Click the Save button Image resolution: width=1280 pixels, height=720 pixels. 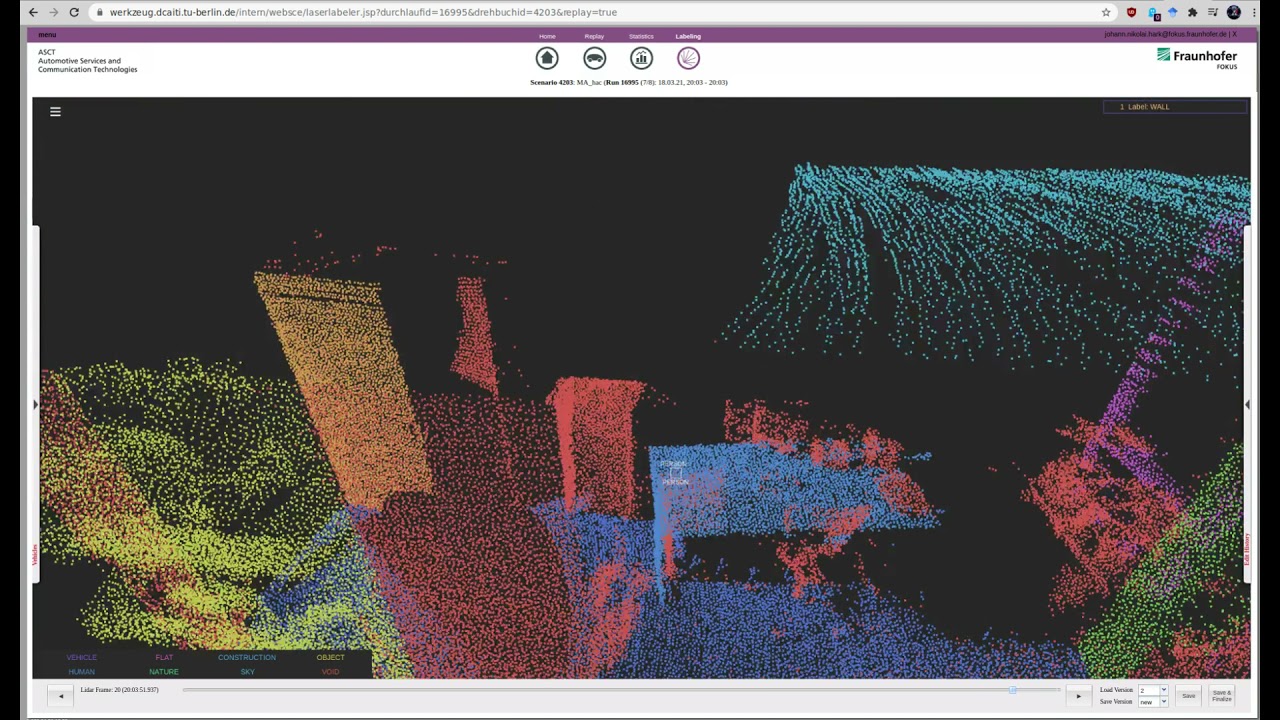pos(1188,696)
